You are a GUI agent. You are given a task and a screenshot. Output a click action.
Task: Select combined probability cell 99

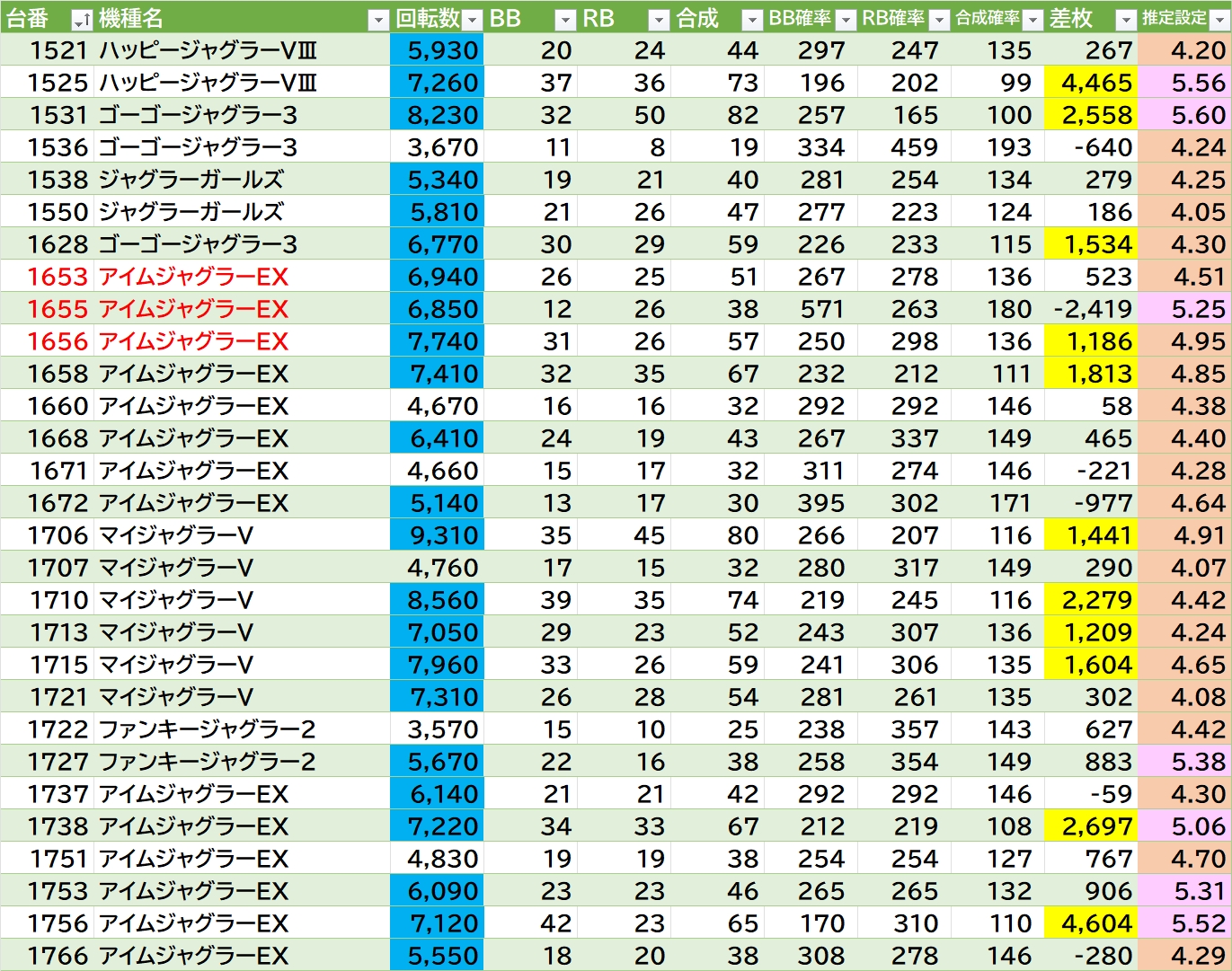(997, 83)
